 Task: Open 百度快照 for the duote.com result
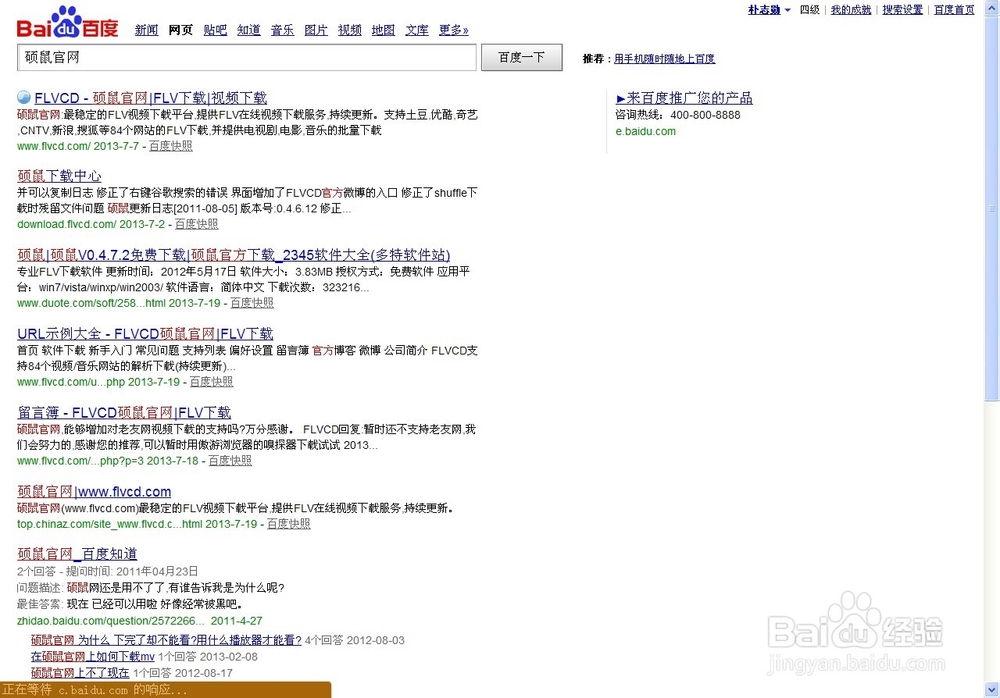(x=252, y=303)
